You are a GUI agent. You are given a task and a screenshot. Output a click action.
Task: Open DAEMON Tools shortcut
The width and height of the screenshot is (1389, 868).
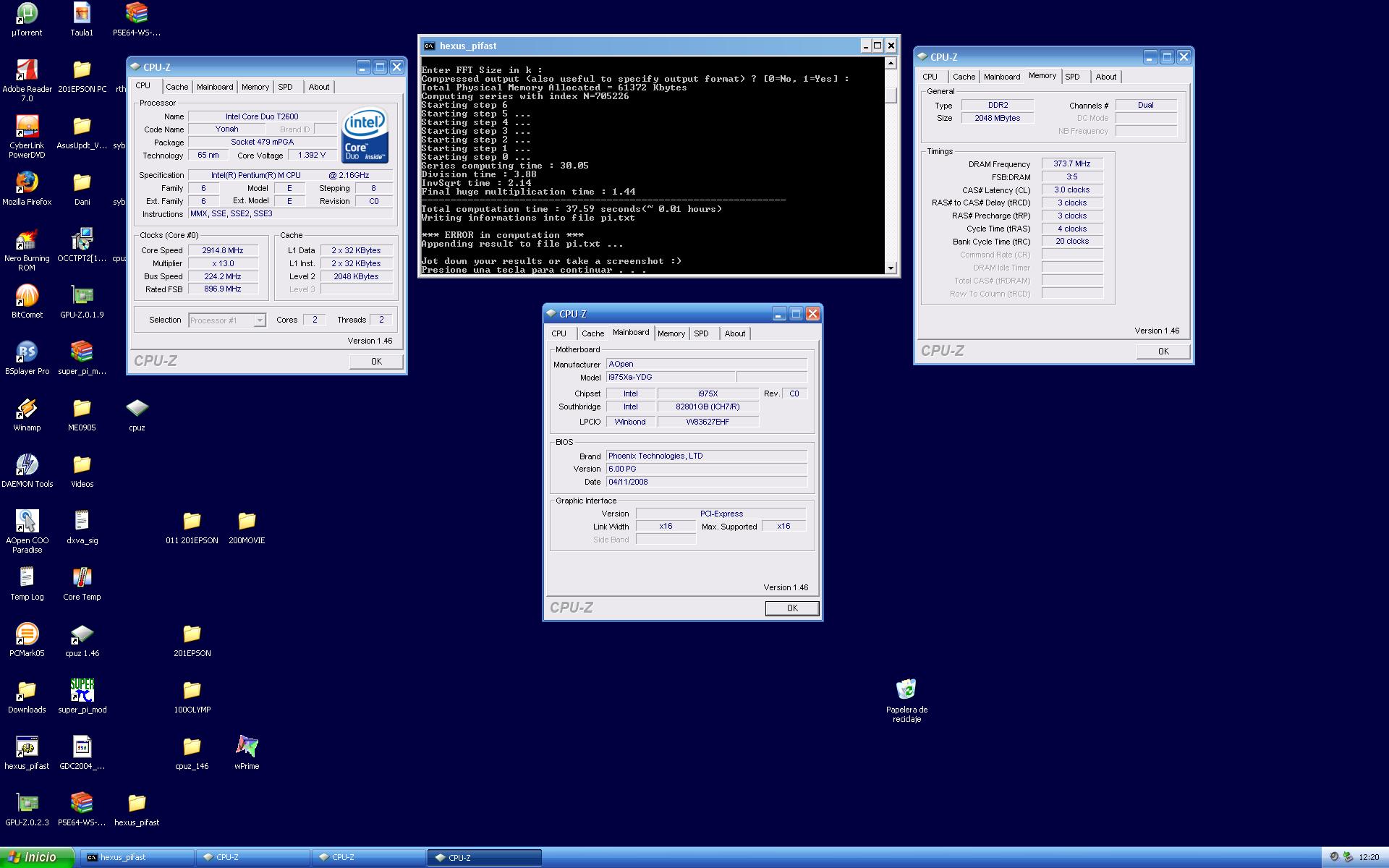tap(27, 470)
